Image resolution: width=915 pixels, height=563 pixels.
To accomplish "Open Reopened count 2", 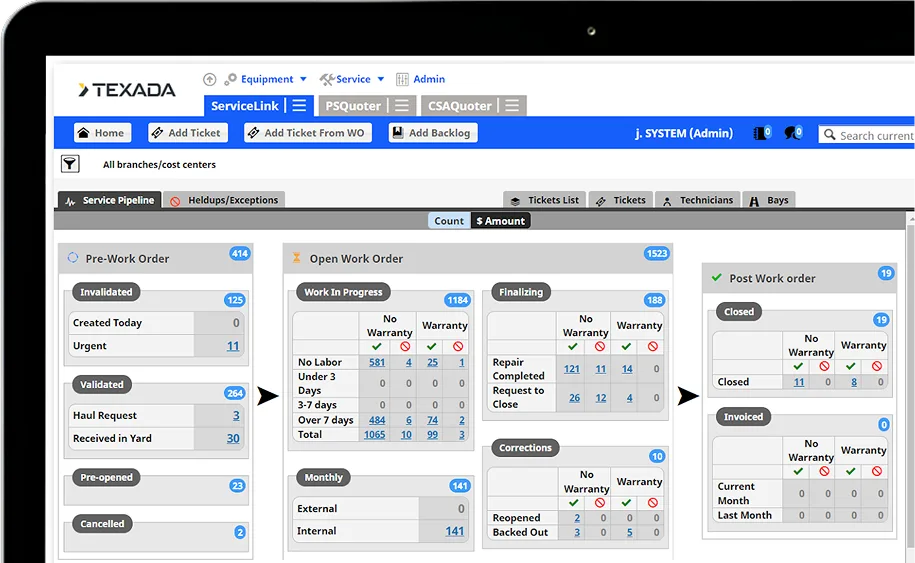I will click(x=577, y=517).
